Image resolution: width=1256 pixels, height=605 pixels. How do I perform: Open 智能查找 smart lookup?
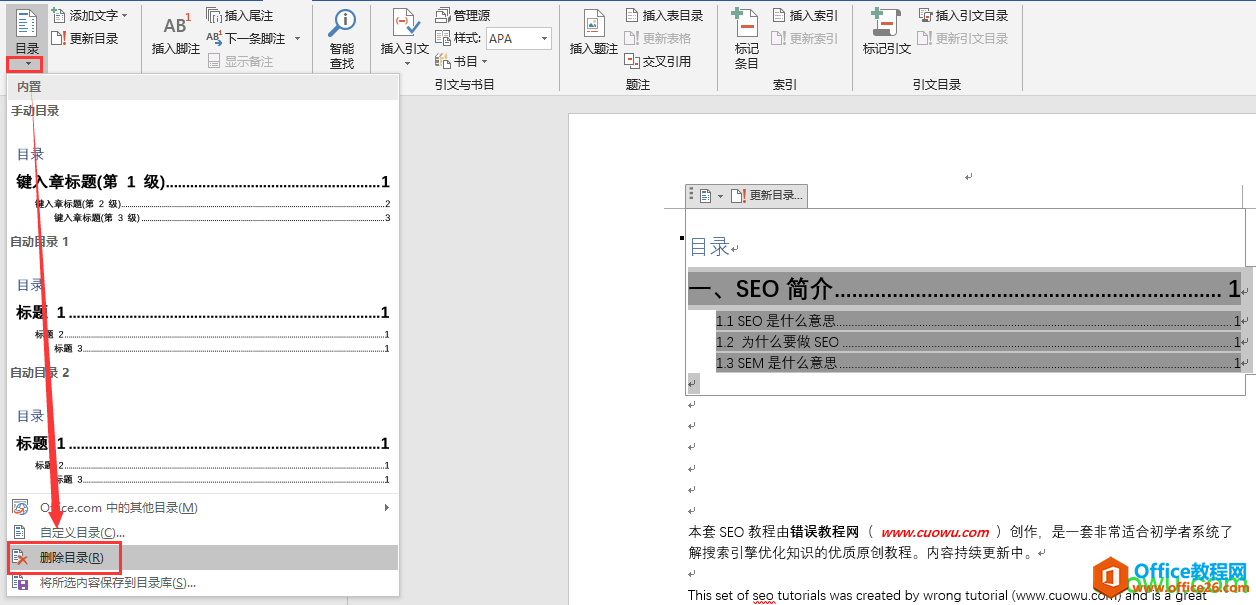coord(342,40)
